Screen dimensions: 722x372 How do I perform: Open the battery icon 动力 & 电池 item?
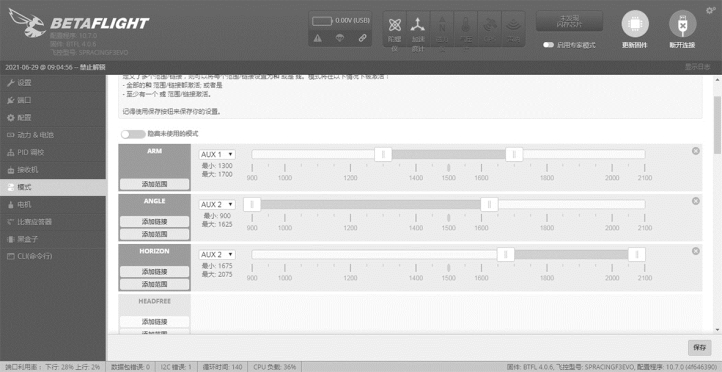pyautogui.click(x=53, y=135)
